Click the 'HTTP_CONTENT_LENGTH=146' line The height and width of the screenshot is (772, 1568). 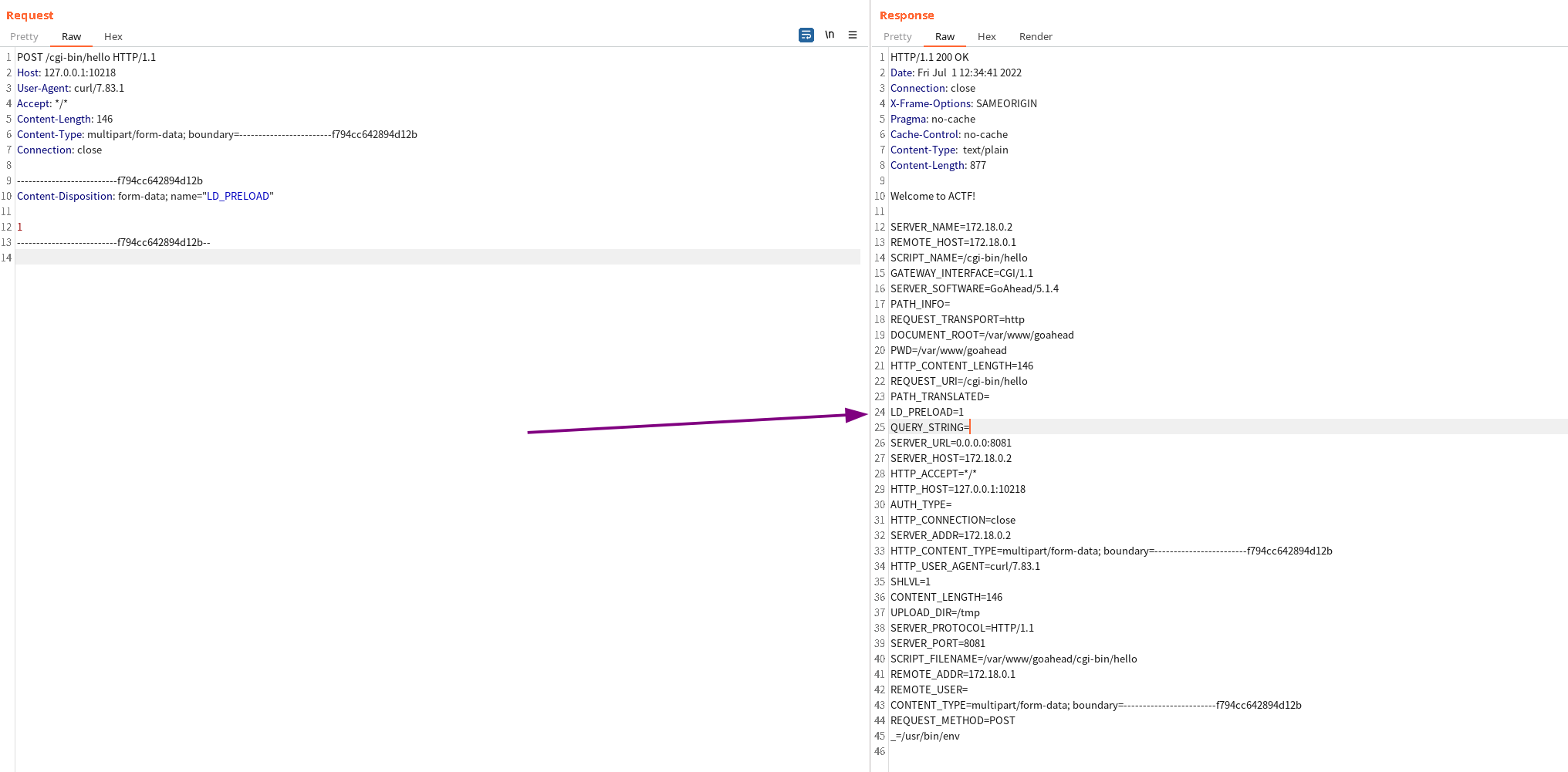pos(961,366)
